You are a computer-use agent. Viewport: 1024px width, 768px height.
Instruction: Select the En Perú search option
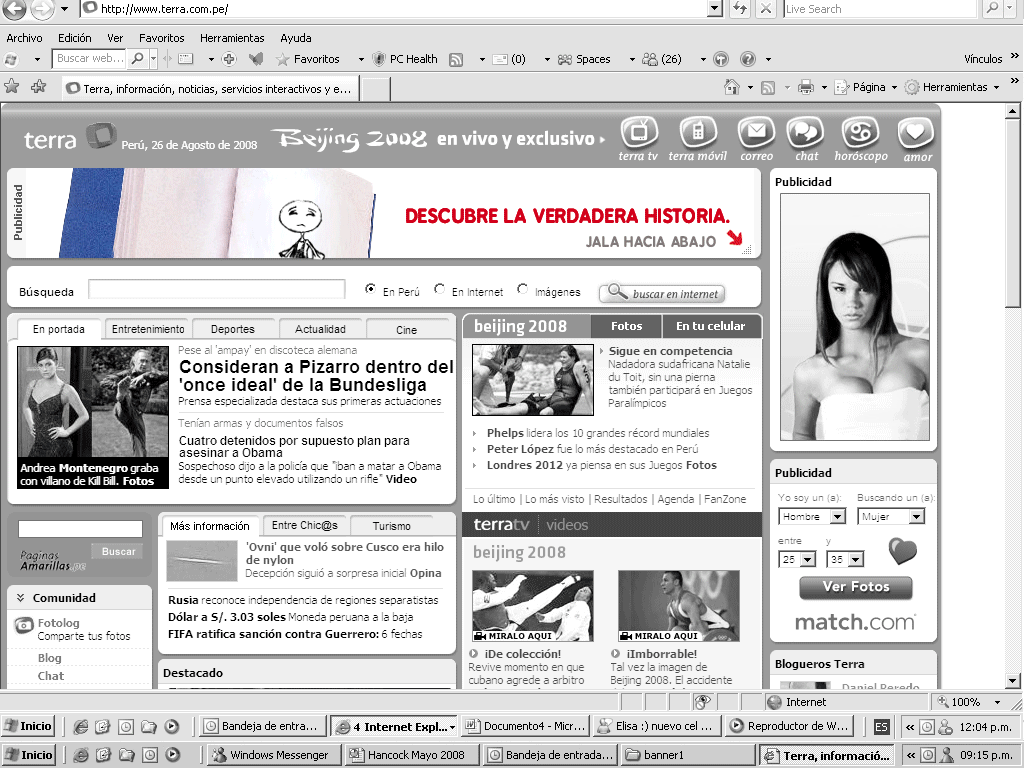click(x=370, y=289)
